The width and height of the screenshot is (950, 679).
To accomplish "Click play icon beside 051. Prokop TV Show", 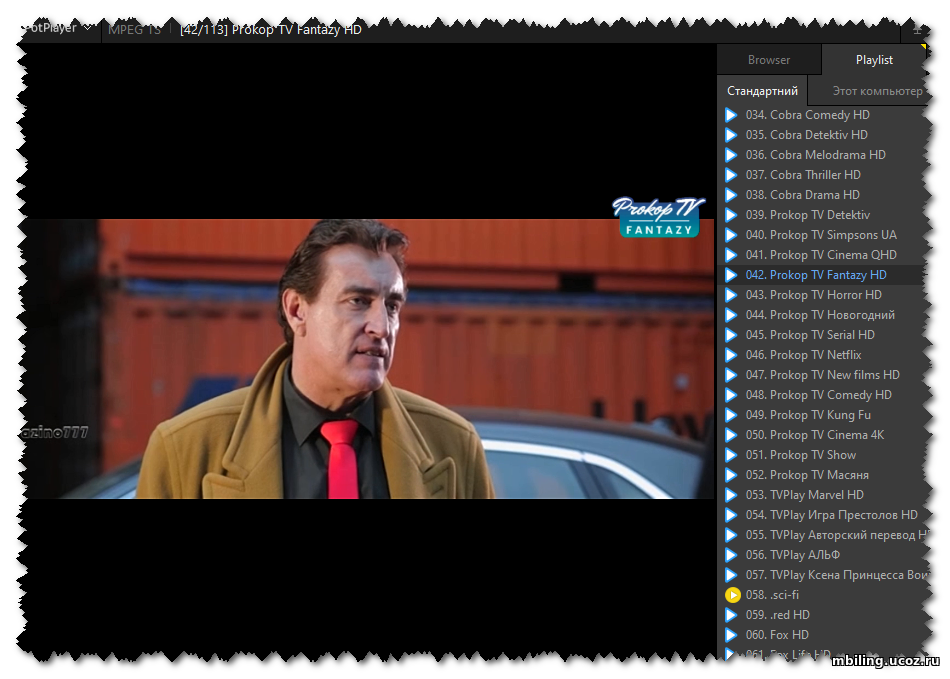I will click(x=731, y=455).
